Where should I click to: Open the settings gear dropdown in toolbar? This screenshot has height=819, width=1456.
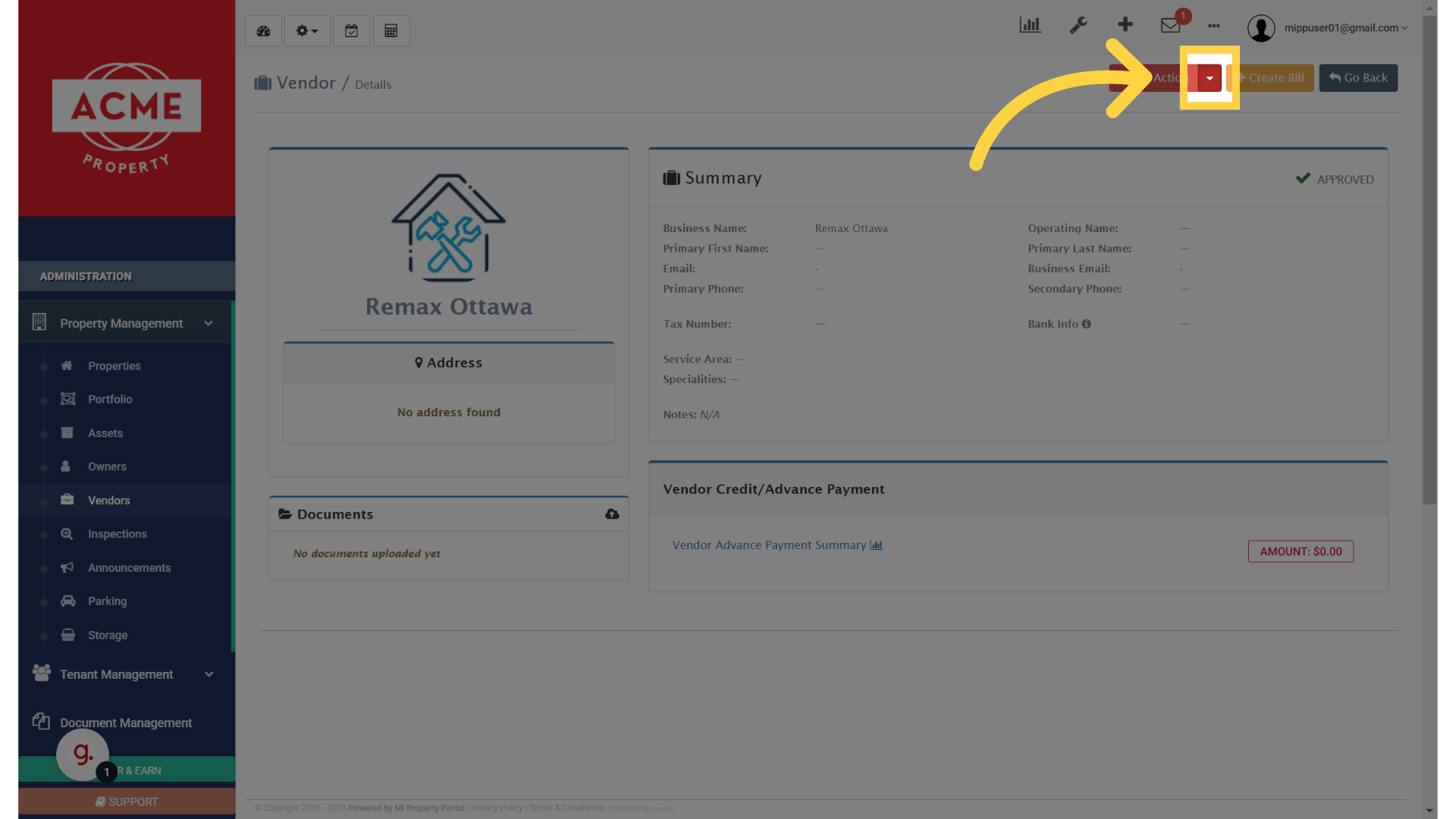(307, 31)
